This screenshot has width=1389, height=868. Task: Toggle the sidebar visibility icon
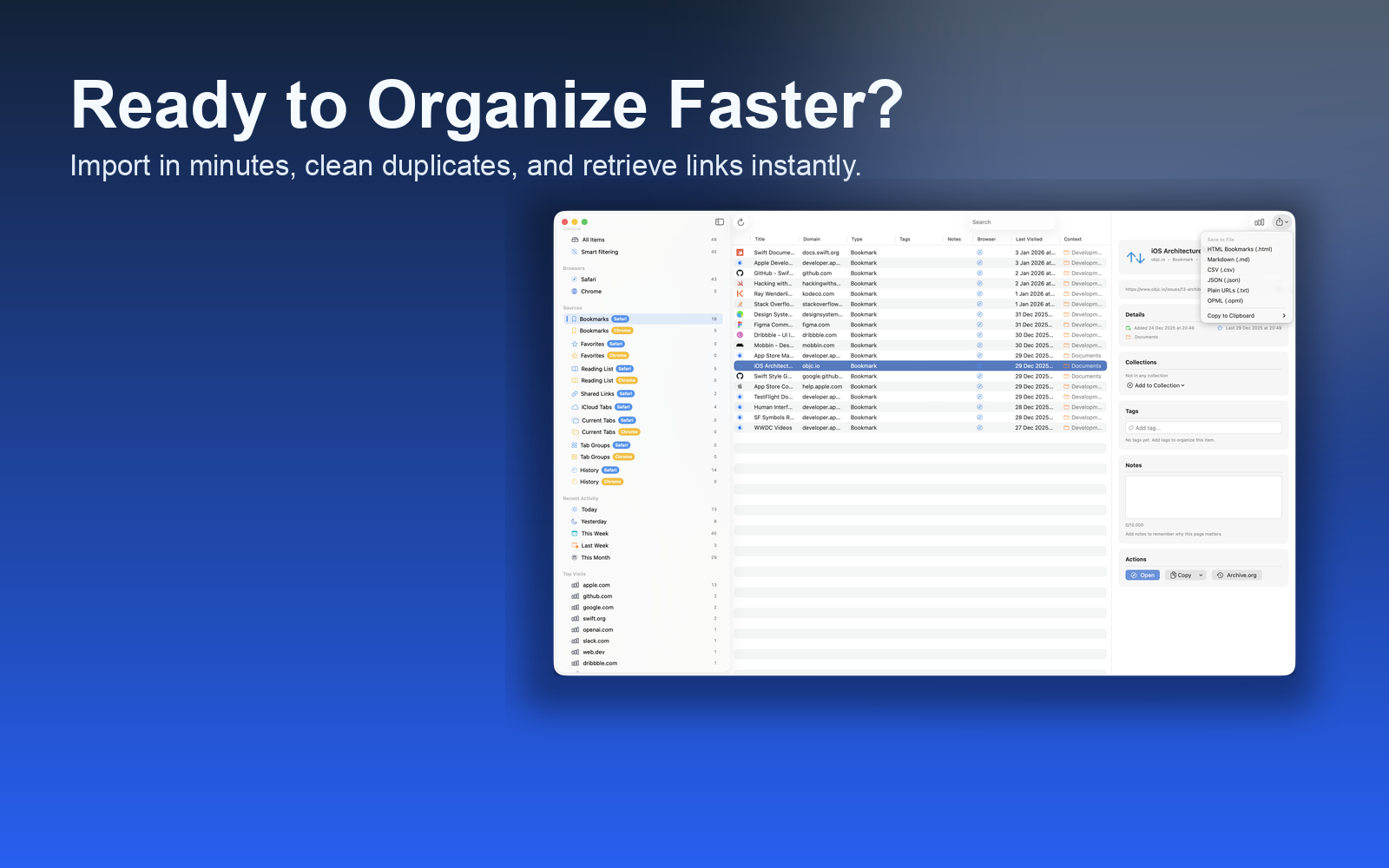point(720,220)
